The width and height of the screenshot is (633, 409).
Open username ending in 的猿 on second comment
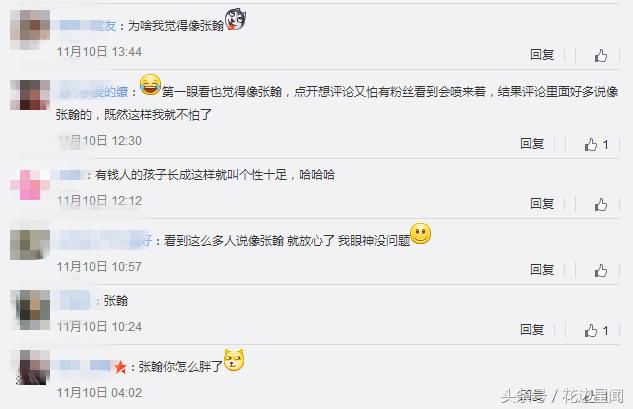[93, 92]
